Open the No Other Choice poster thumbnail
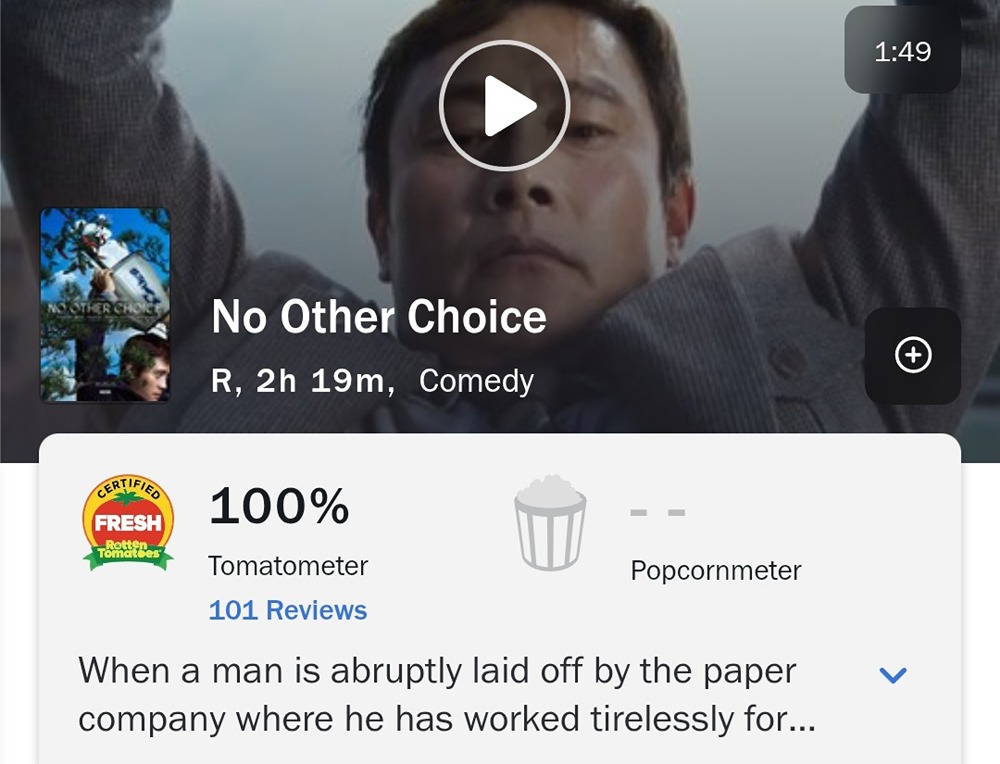 point(105,305)
